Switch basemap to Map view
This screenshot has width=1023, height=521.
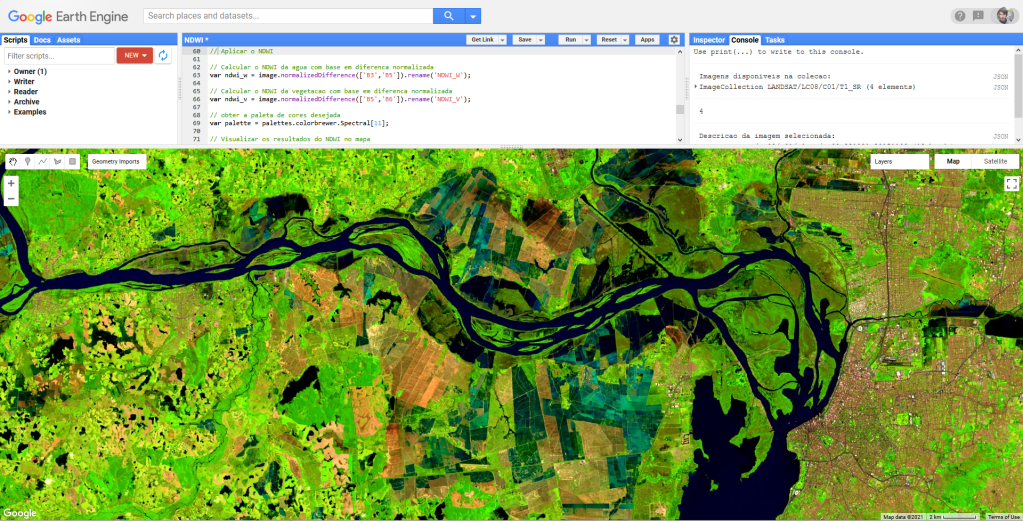coord(953,161)
